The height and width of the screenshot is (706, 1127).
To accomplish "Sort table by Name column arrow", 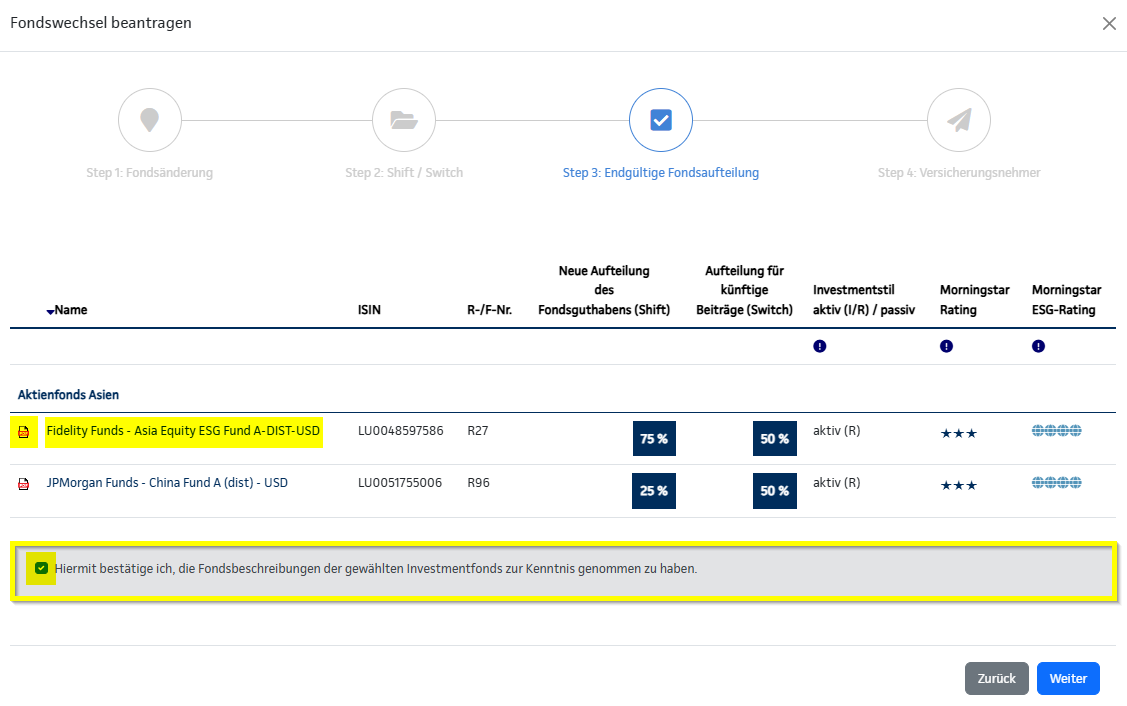I will point(51,311).
